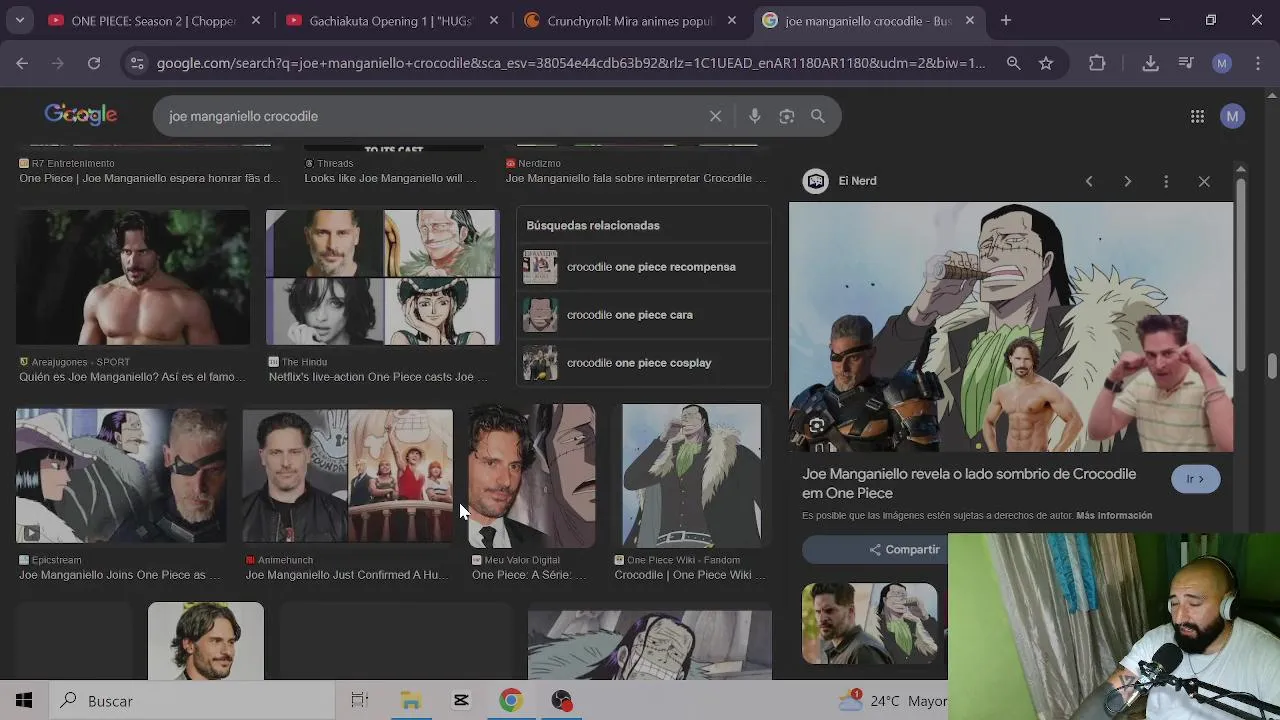This screenshot has width=1280, height=720.
Task: Open the Meu Valor Digital image result
Action: coord(532,476)
